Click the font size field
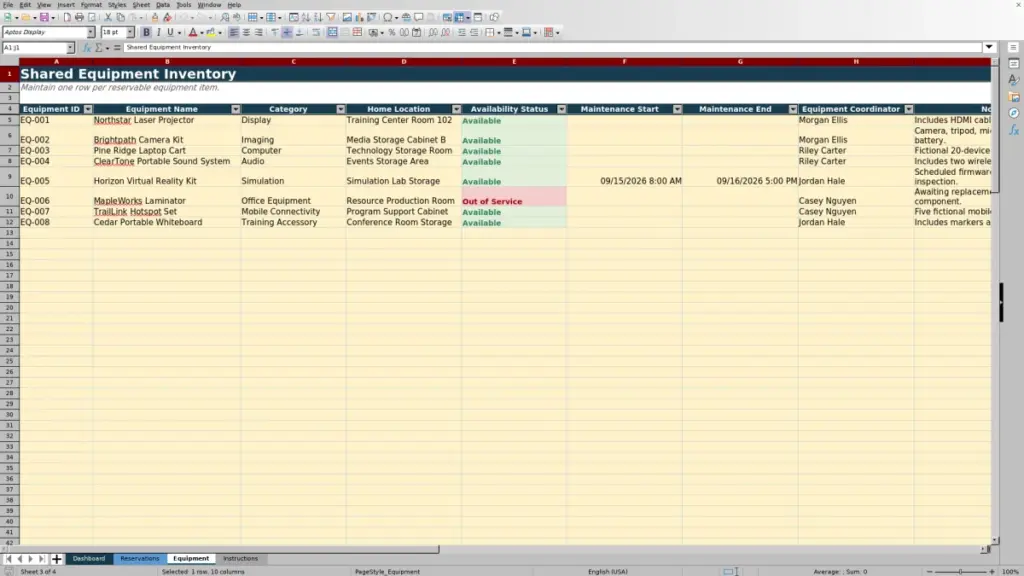Viewport: 1024px width, 576px height. pos(113,33)
